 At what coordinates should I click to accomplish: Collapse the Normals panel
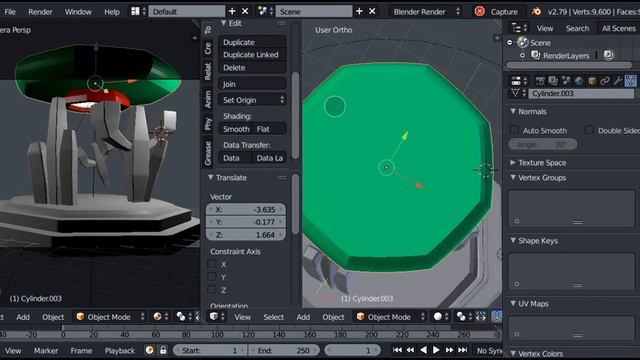513,111
